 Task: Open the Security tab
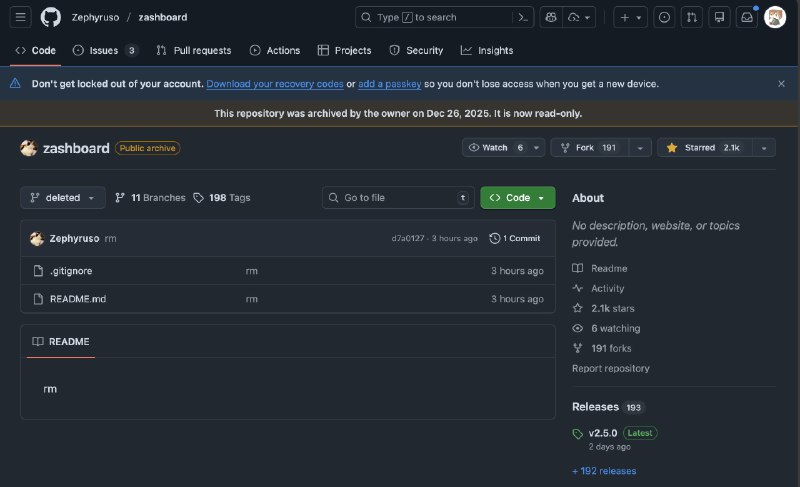(x=416, y=50)
